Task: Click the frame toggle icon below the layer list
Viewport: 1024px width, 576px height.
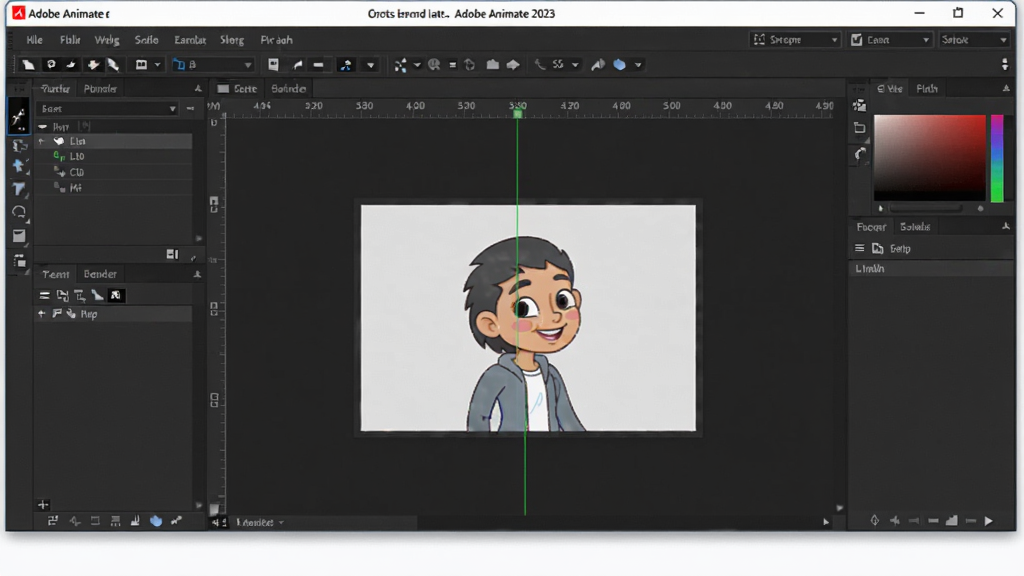Action: coord(172,254)
